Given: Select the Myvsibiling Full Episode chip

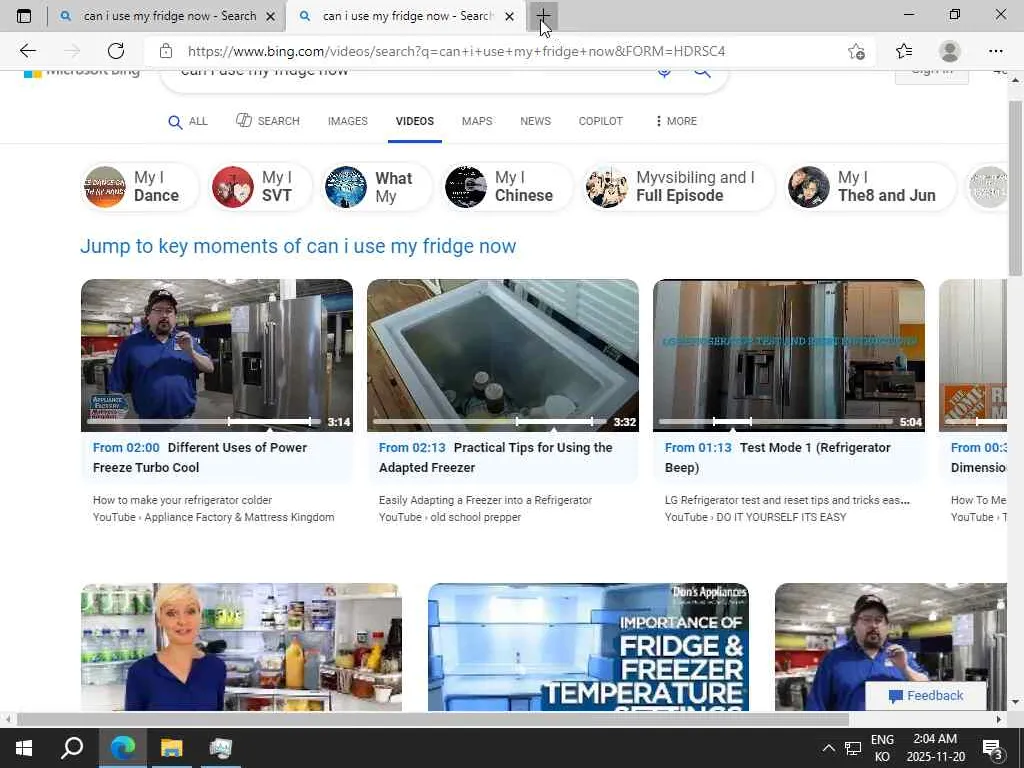Looking at the screenshot, I should 679,187.
